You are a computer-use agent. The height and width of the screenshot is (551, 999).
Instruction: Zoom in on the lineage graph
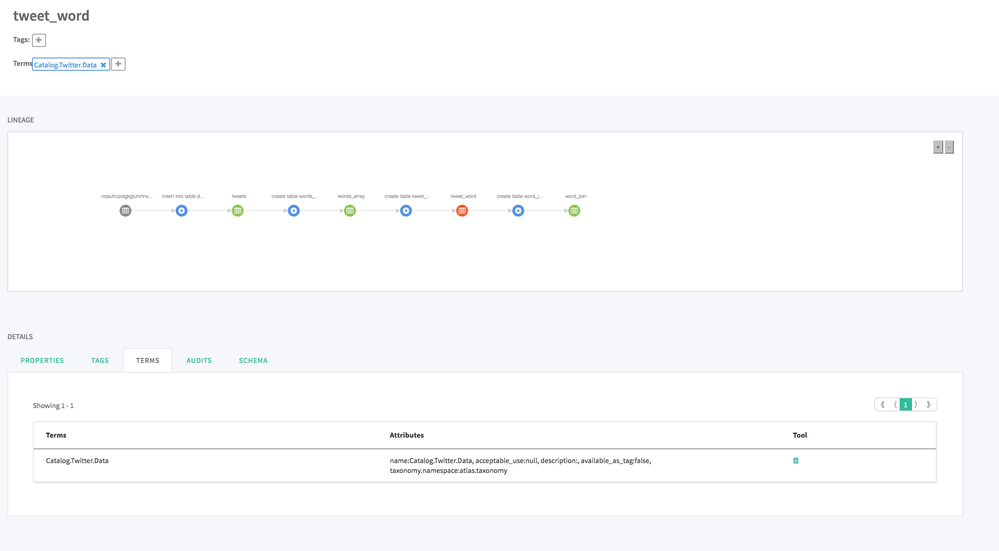[938, 147]
